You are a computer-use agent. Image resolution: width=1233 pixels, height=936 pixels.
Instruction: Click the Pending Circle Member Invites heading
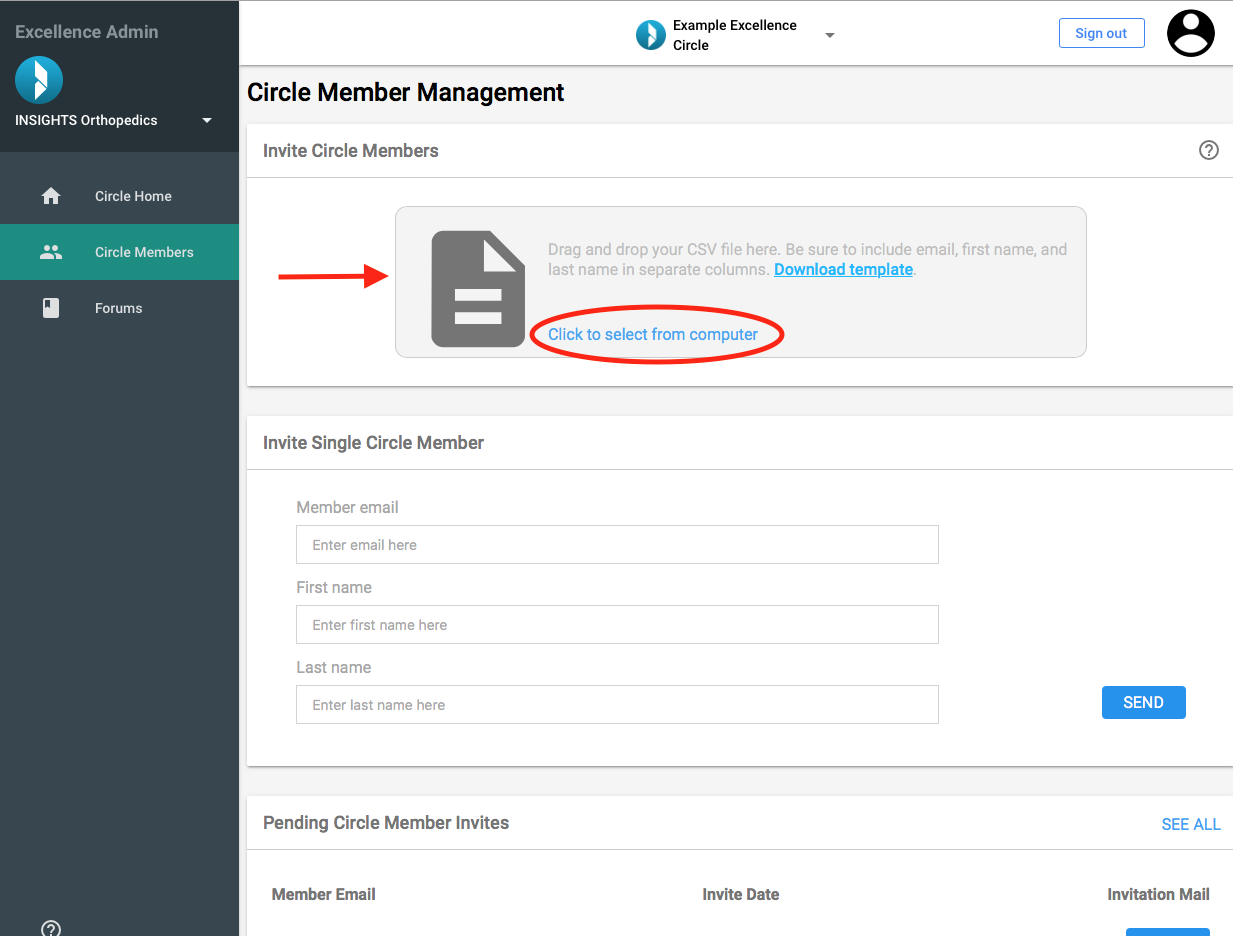386,823
